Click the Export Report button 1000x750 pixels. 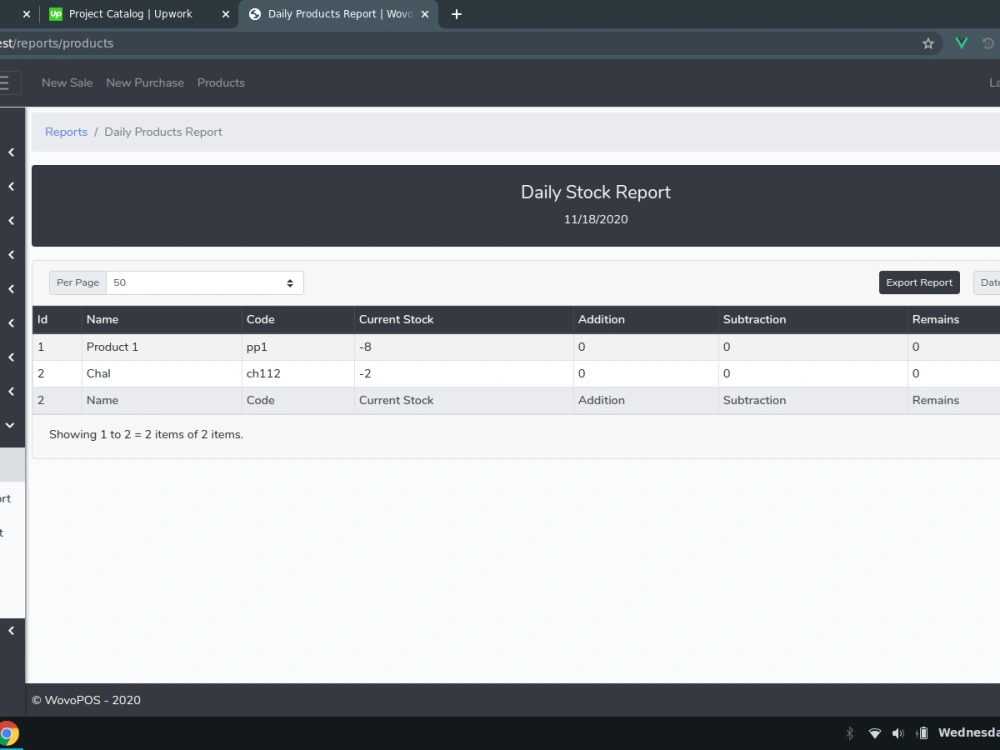click(x=919, y=283)
